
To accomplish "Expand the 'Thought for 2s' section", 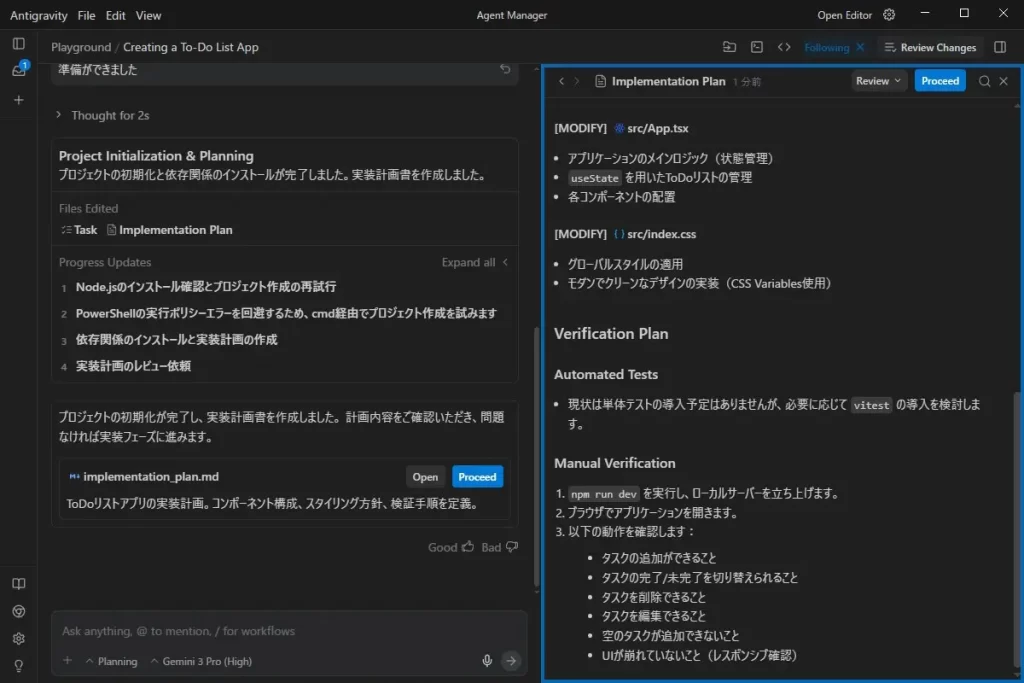I will click(x=104, y=116).
